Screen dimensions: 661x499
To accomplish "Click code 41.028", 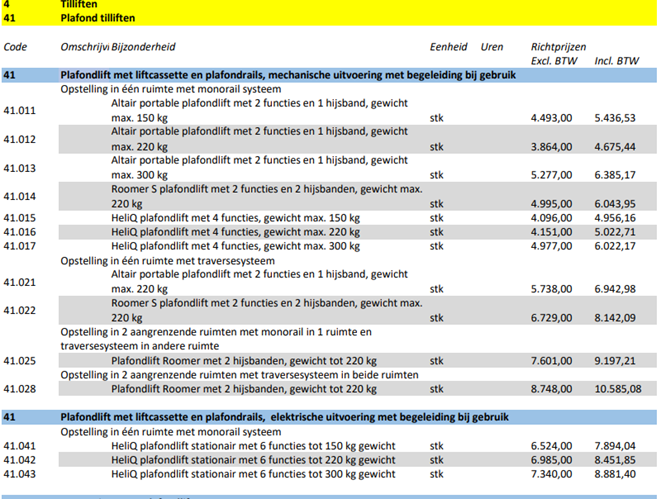I will 19,389.
